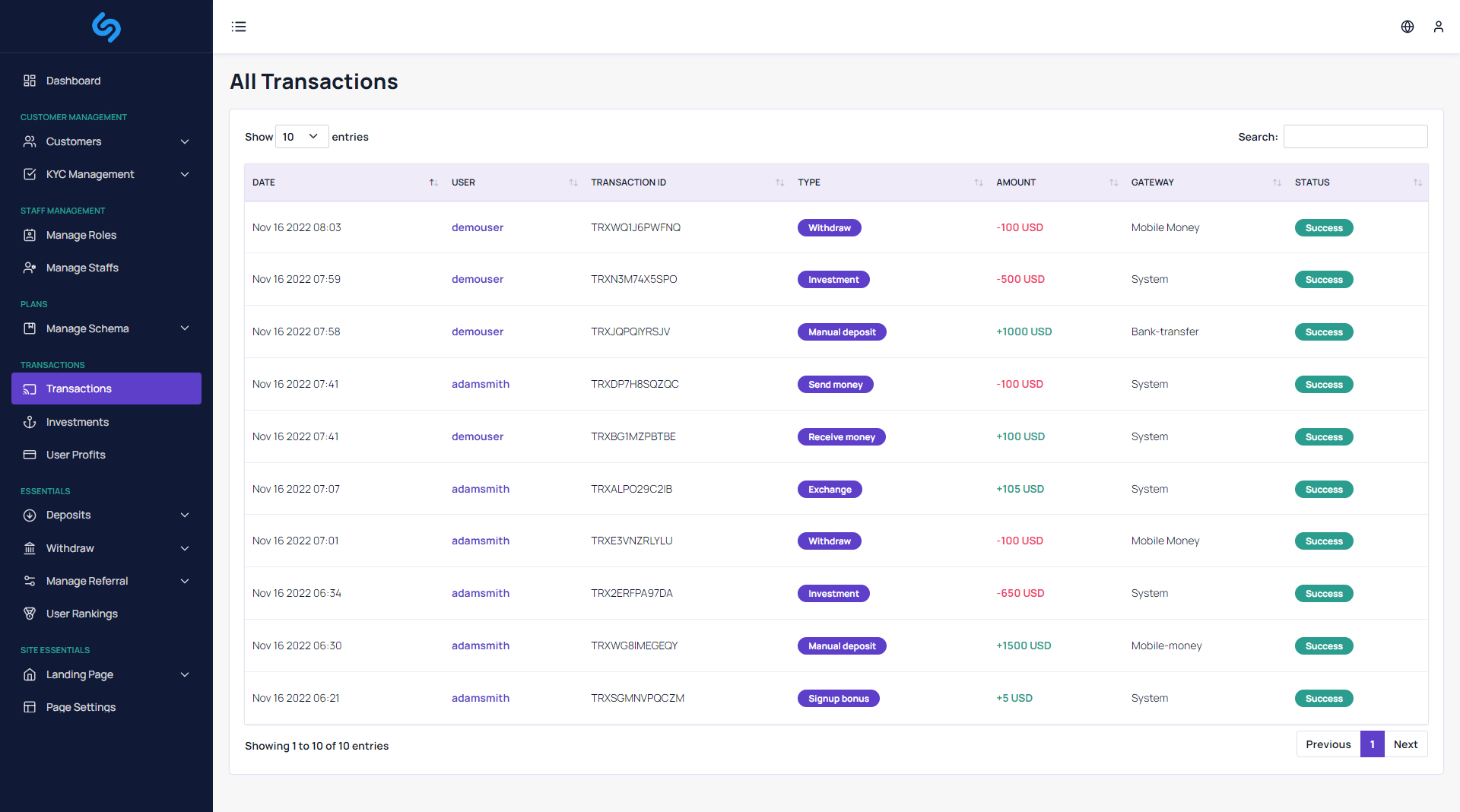This screenshot has width=1460, height=812.
Task: Open the profile icon at top right
Action: tap(1439, 27)
